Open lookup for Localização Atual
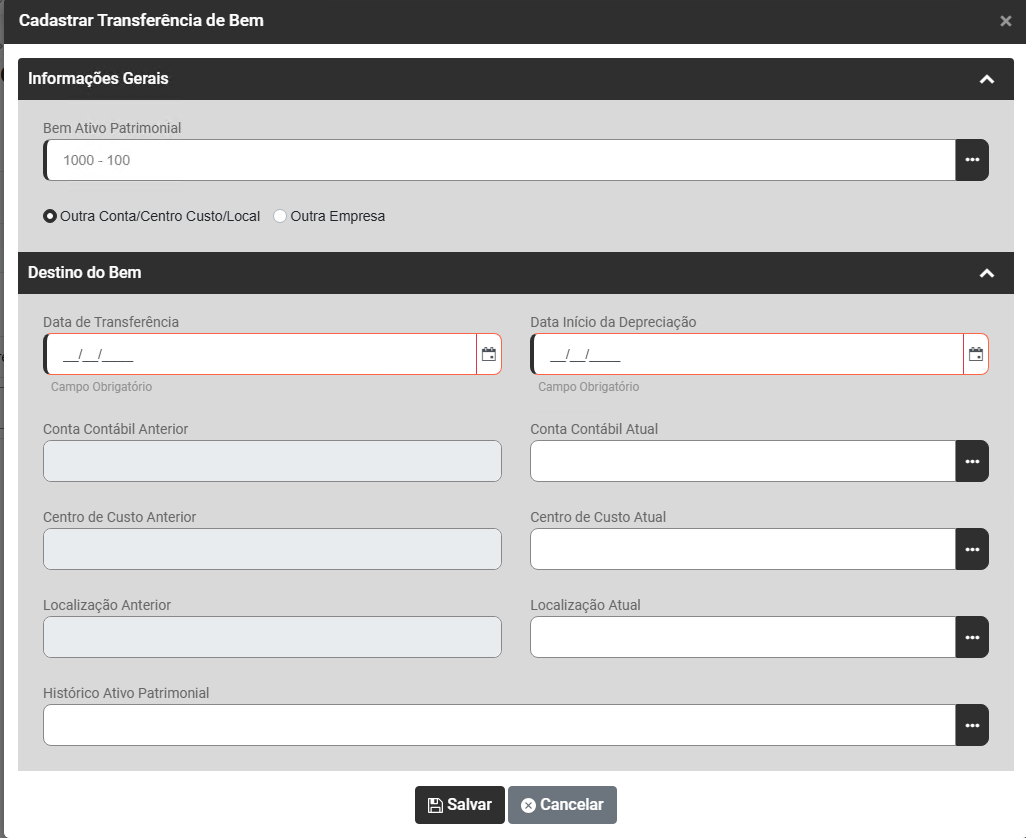Screen dimensions: 1026x838 tap(972, 637)
